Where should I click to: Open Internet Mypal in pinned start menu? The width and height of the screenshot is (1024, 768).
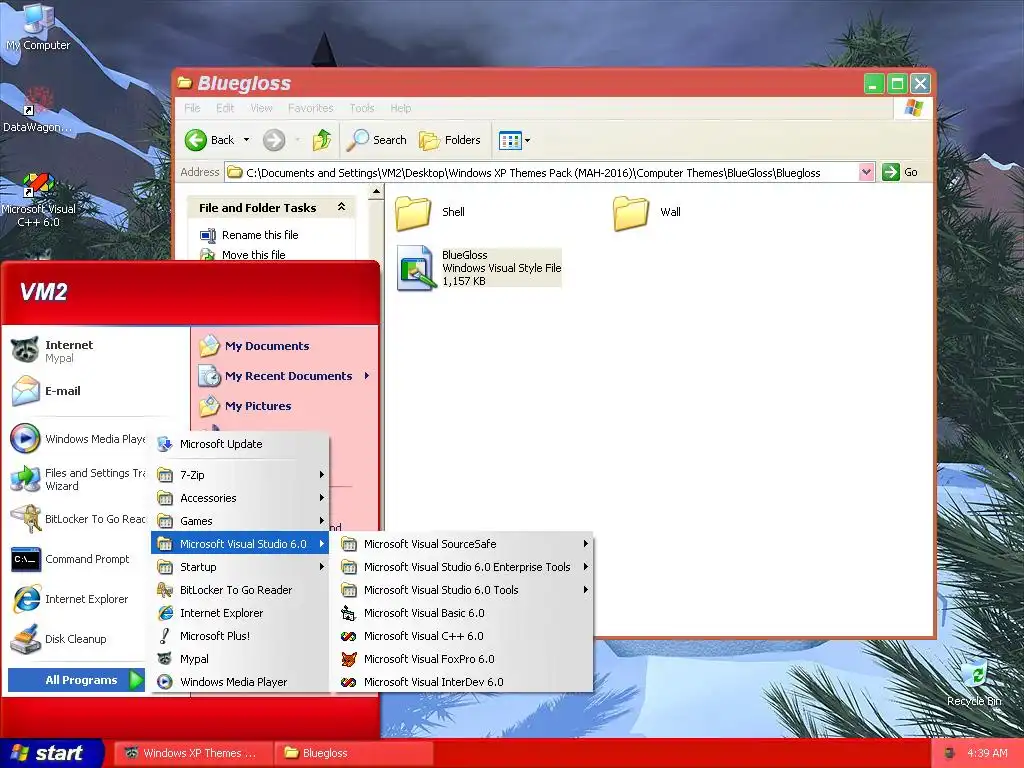point(95,351)
